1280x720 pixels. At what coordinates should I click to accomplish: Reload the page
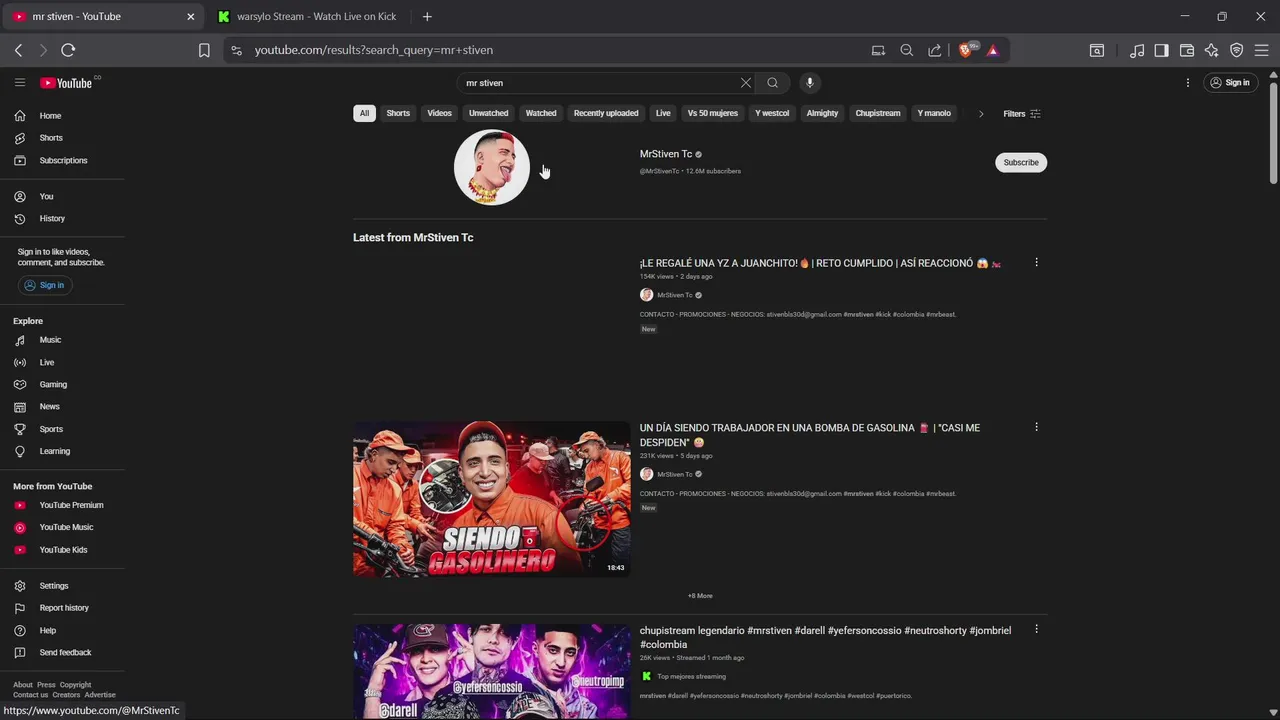68,50
